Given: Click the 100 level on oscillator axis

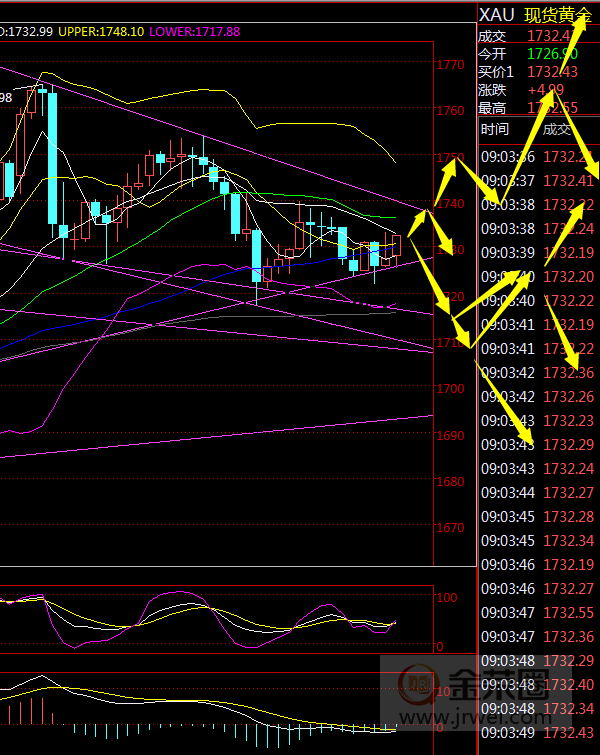Looking at the screenshot, I should 448,597.
